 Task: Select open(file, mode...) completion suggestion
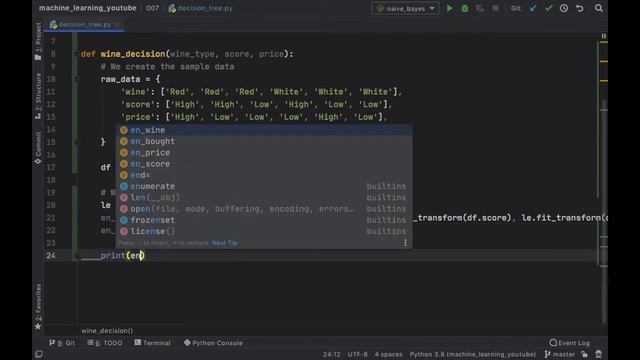(264, 209)
